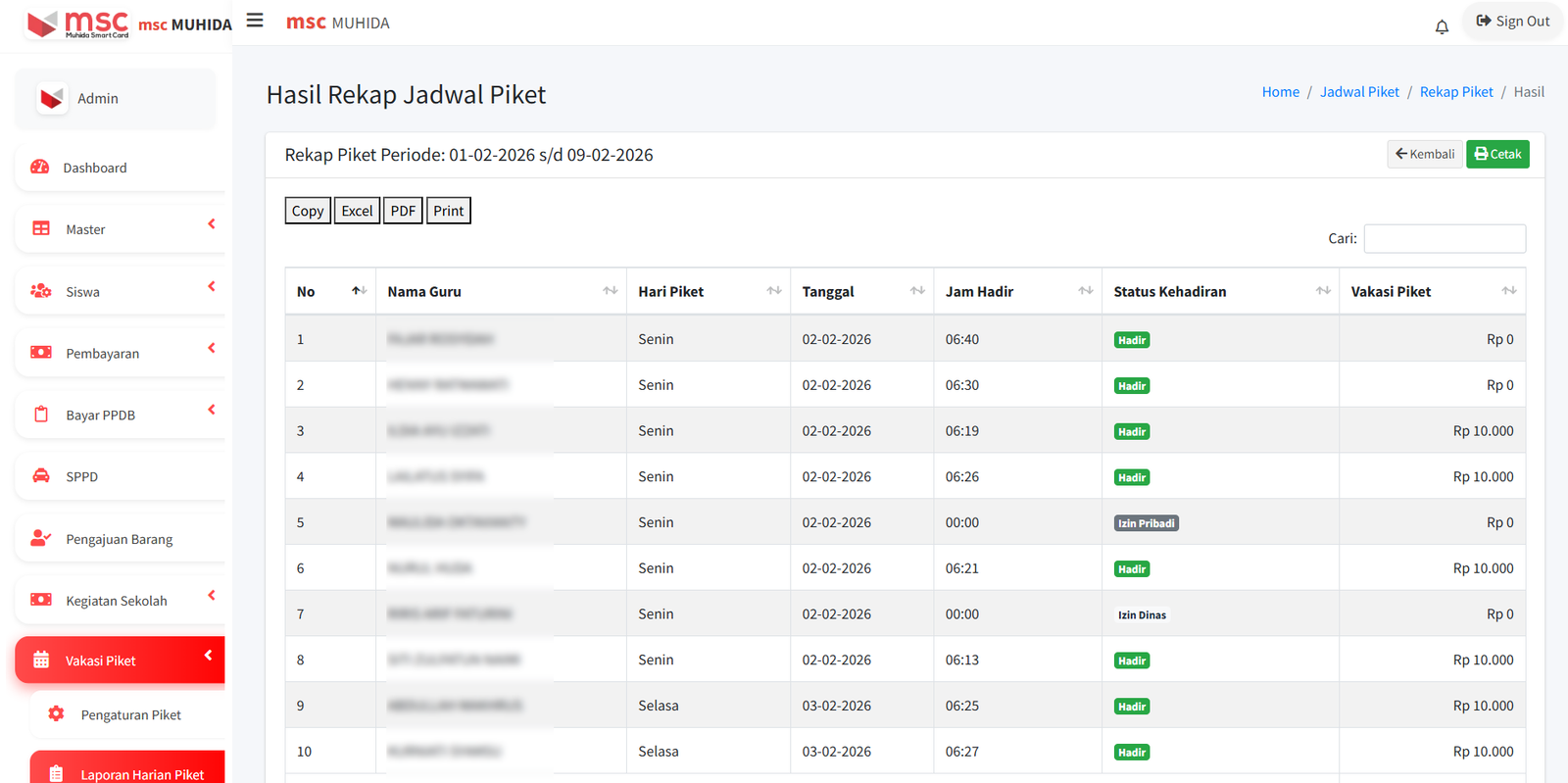Open the notification bell icon
The image size is (1568, 783).
tap(1441, 26)
